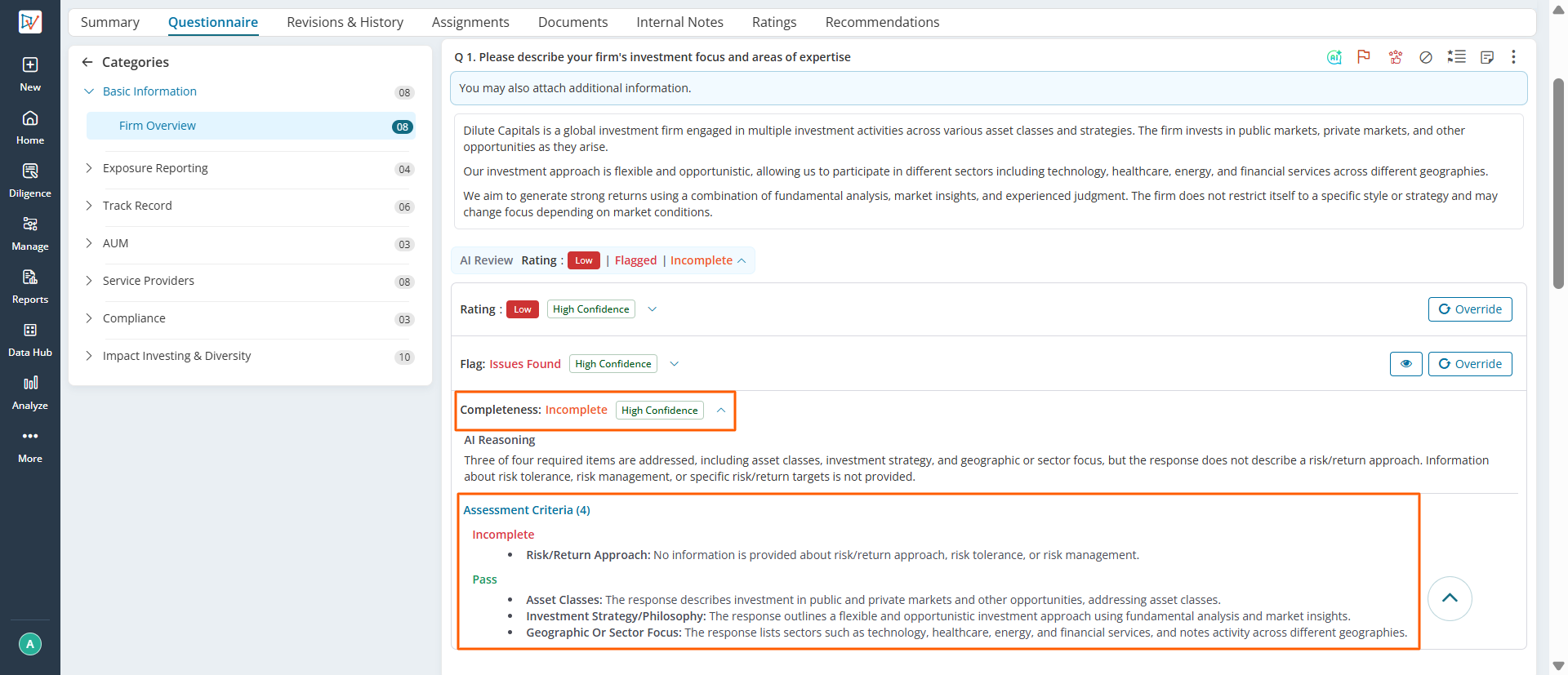
Task: Go to Home in the sidebar
Action: coord(30,127)
